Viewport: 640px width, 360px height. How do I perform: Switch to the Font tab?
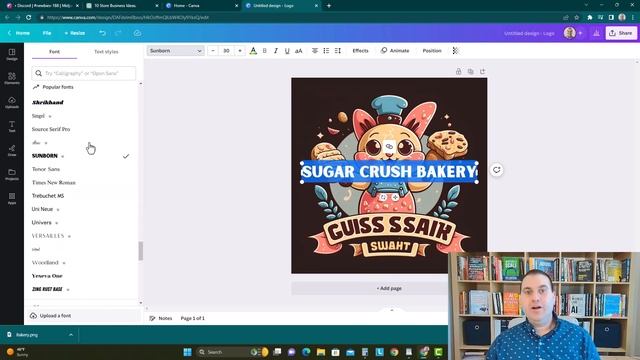coord(54,52)
